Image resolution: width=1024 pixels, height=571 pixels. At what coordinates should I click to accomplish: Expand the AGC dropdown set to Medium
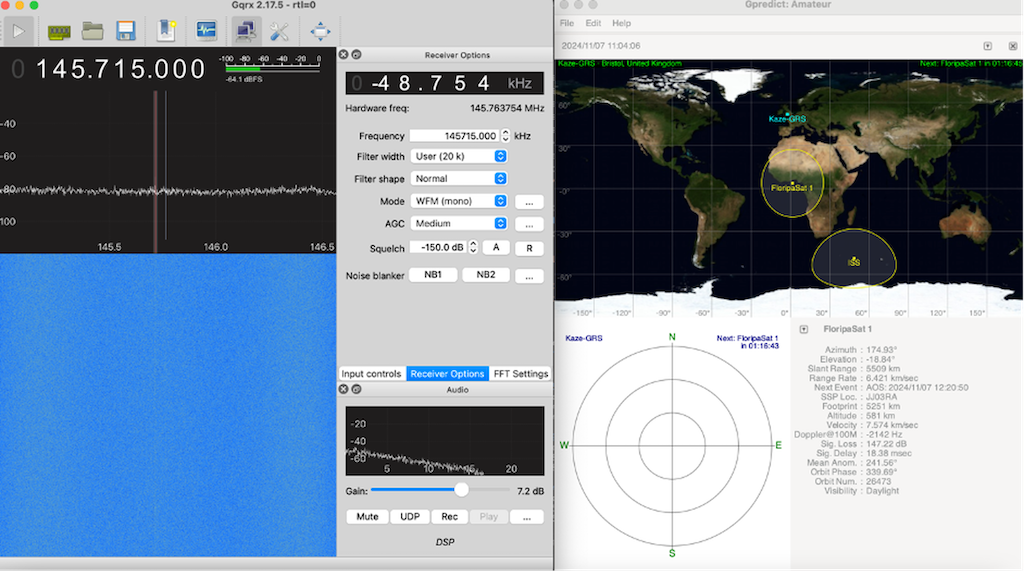(459, 224)
